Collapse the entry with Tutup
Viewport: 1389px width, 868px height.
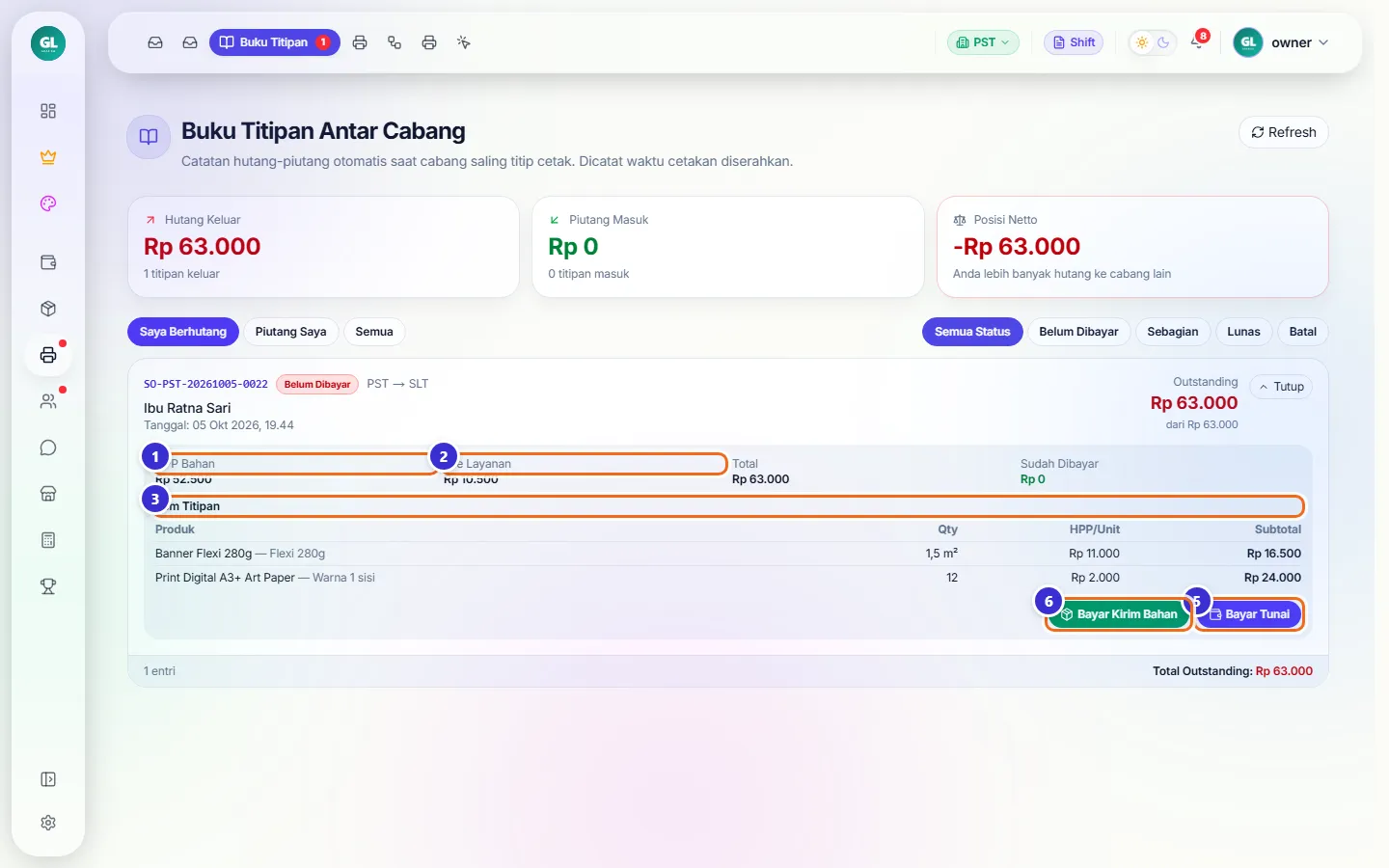click(1281, 387)
